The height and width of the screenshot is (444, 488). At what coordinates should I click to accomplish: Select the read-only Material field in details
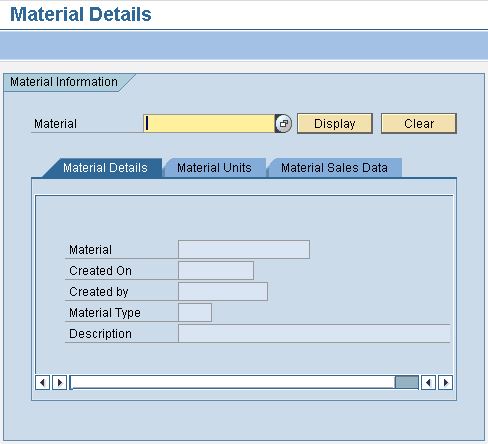point(244,249)
